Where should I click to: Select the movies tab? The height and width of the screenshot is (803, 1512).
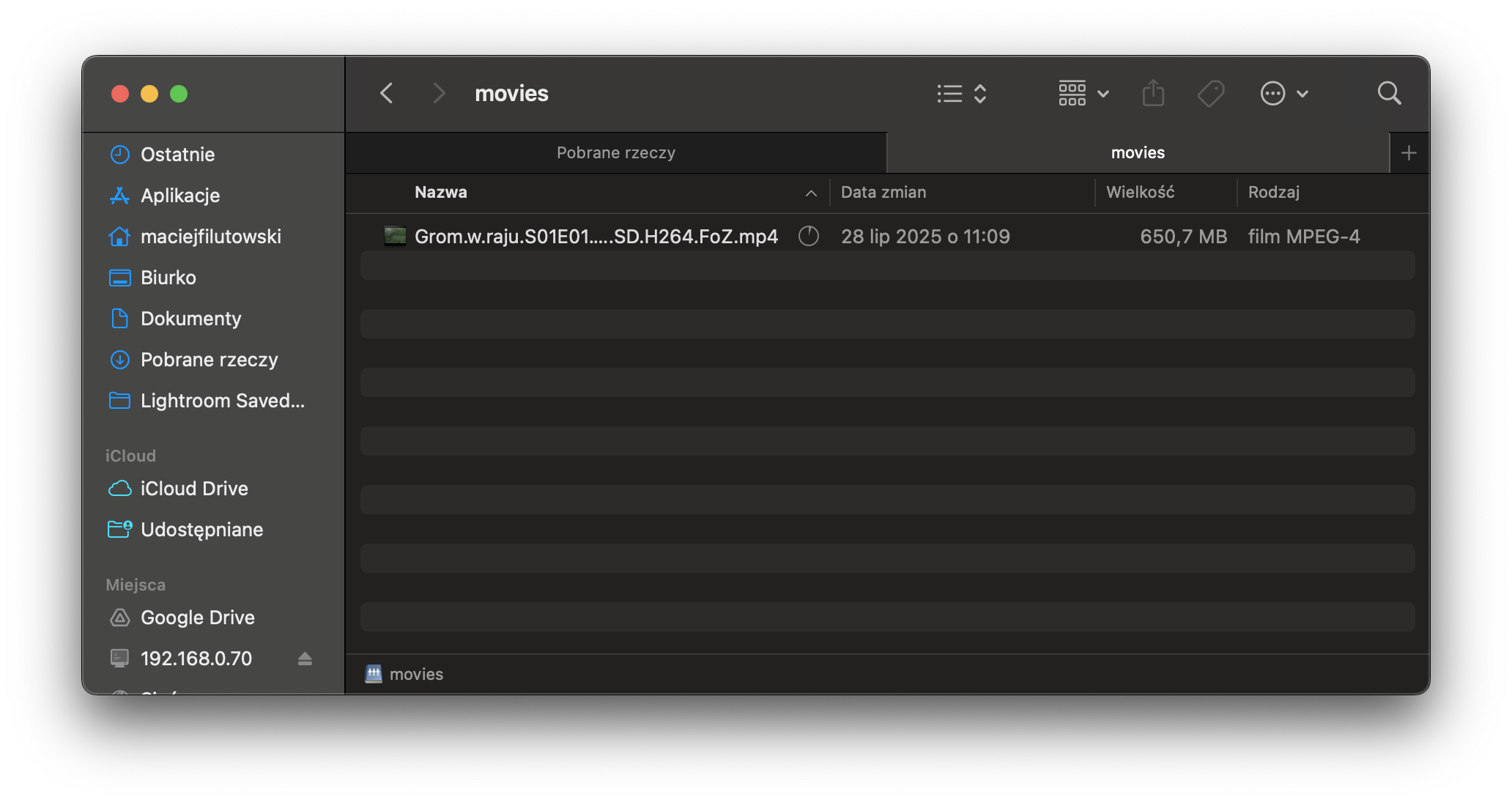pos(1137,152)
